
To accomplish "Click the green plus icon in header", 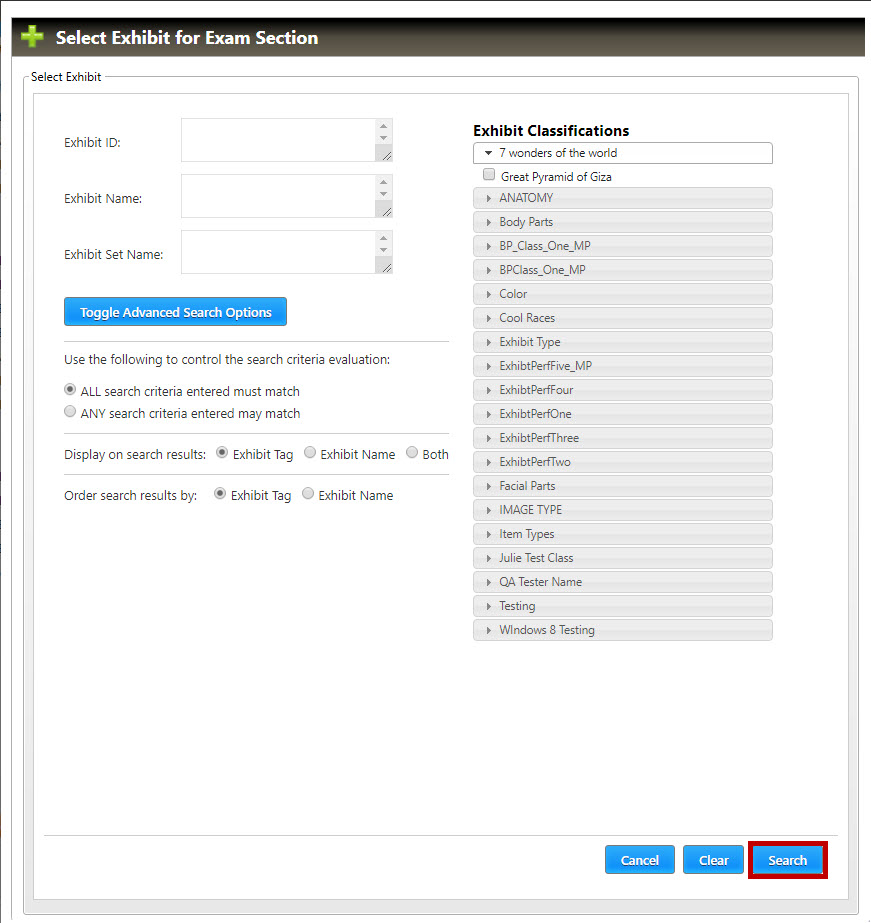I will click(32, 38).
